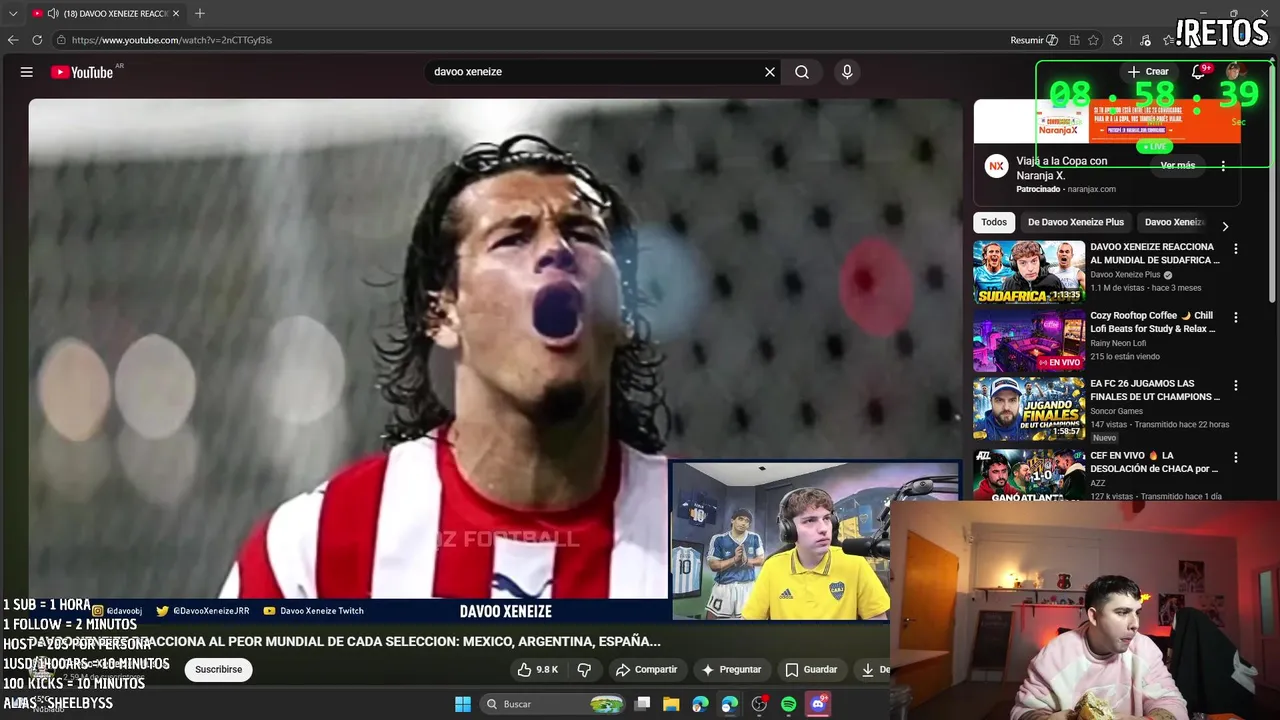1280x720 pixels.
Task: Open the Cozy Rooftop Coffee live thumbnail
Action: (1029, 340)
